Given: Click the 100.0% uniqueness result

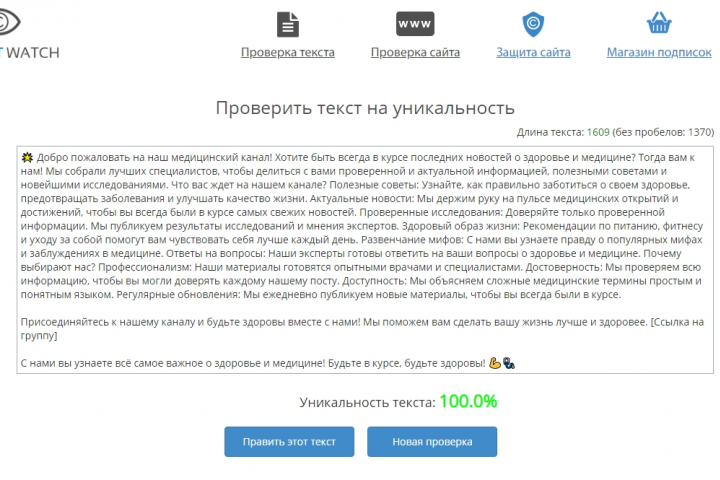Looking at the screenshot, I should tap(468, 401).
